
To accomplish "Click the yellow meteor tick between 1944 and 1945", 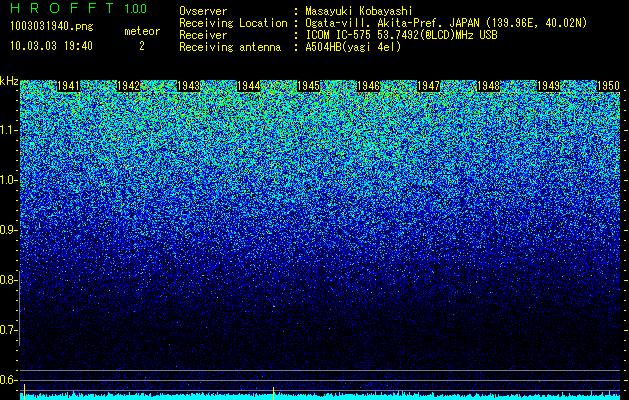I will click(x=273, y=393).
